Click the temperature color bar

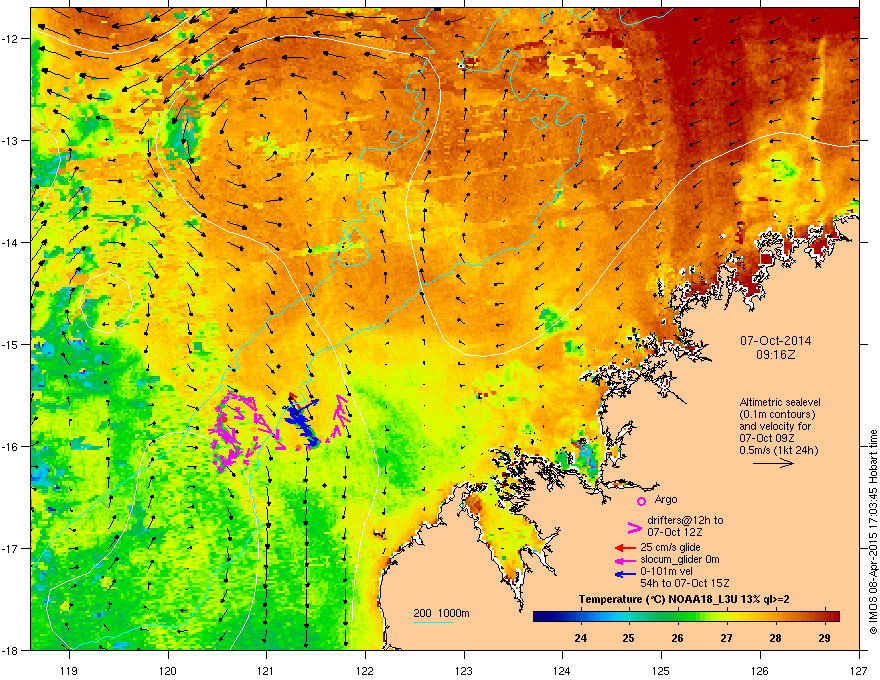tap(686, 616)
